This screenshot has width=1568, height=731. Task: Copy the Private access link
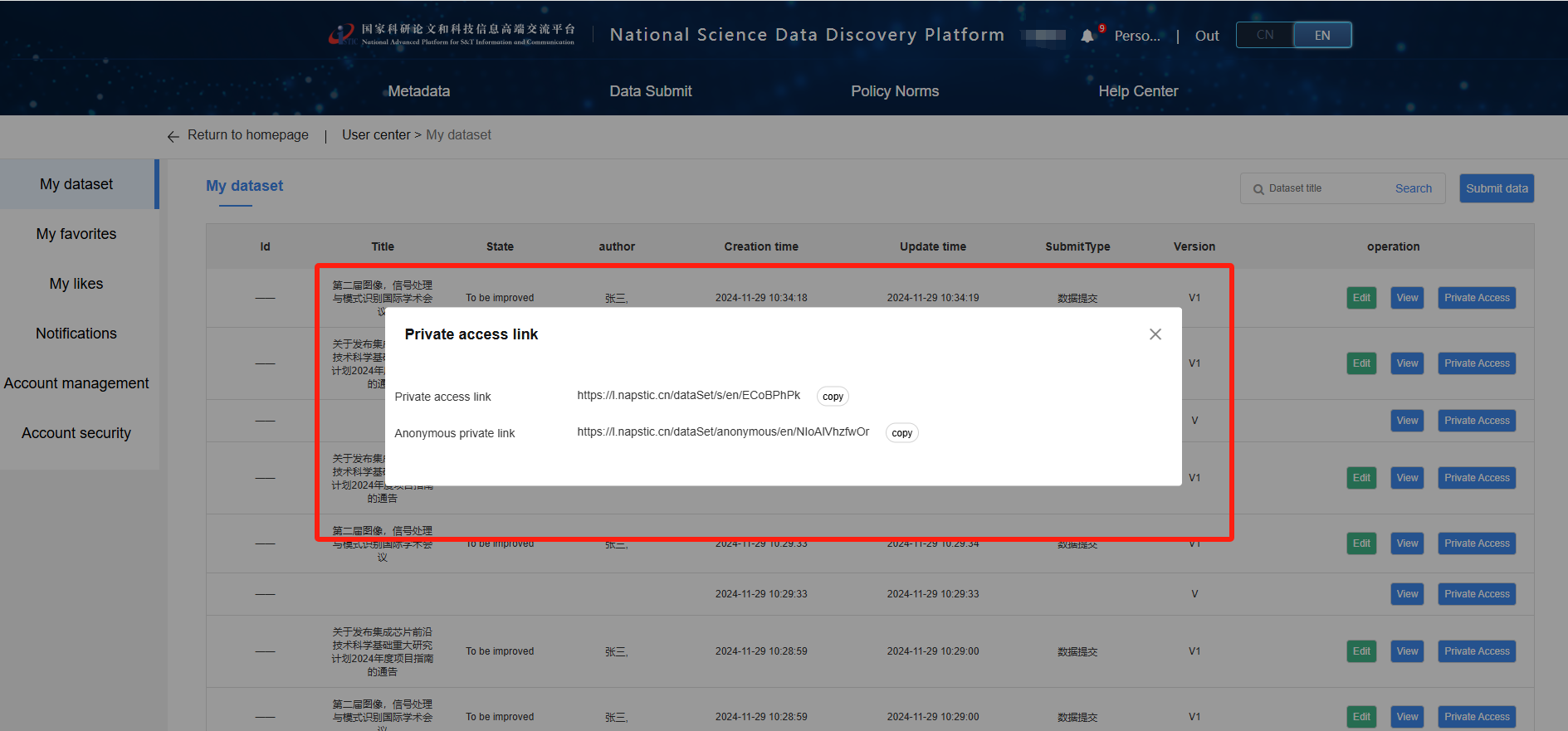[x=833, y=397]
